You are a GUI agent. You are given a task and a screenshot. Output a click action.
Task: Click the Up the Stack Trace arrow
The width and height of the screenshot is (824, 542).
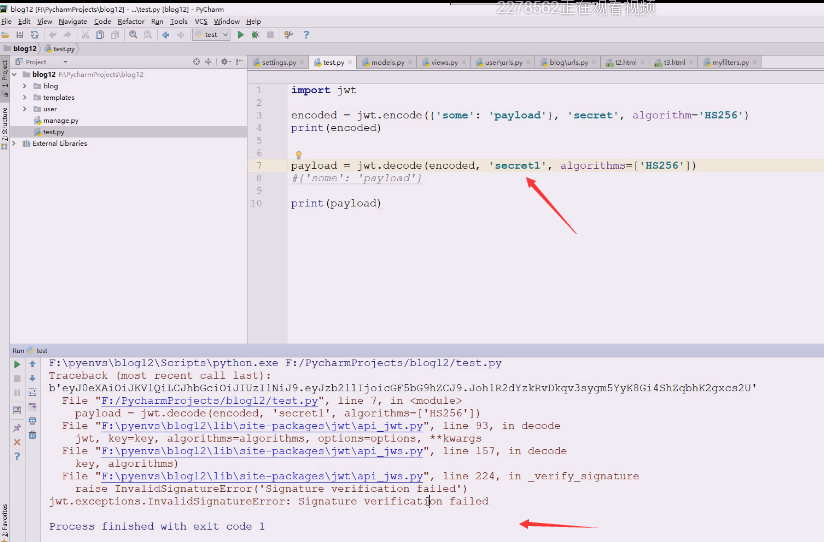[x=33, y=364]
